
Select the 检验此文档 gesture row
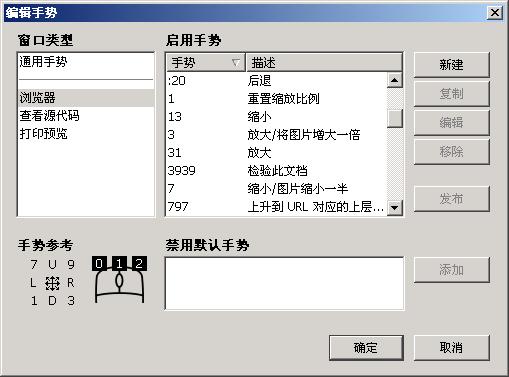tap(277, 171)
